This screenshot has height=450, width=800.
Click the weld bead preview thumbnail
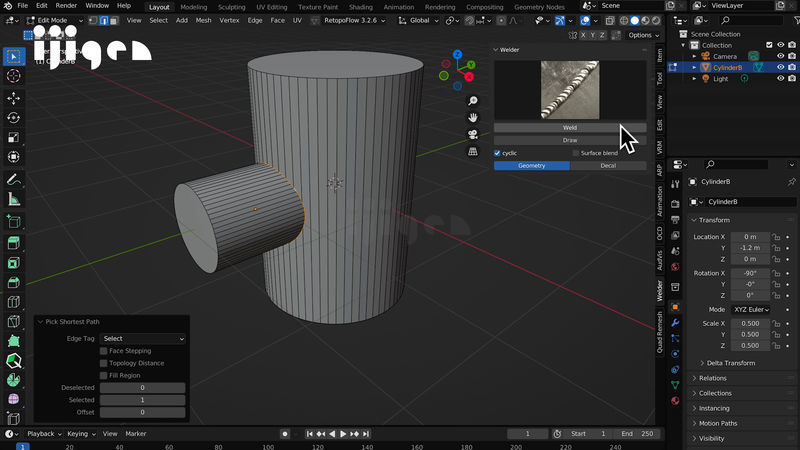pos(569,90)
